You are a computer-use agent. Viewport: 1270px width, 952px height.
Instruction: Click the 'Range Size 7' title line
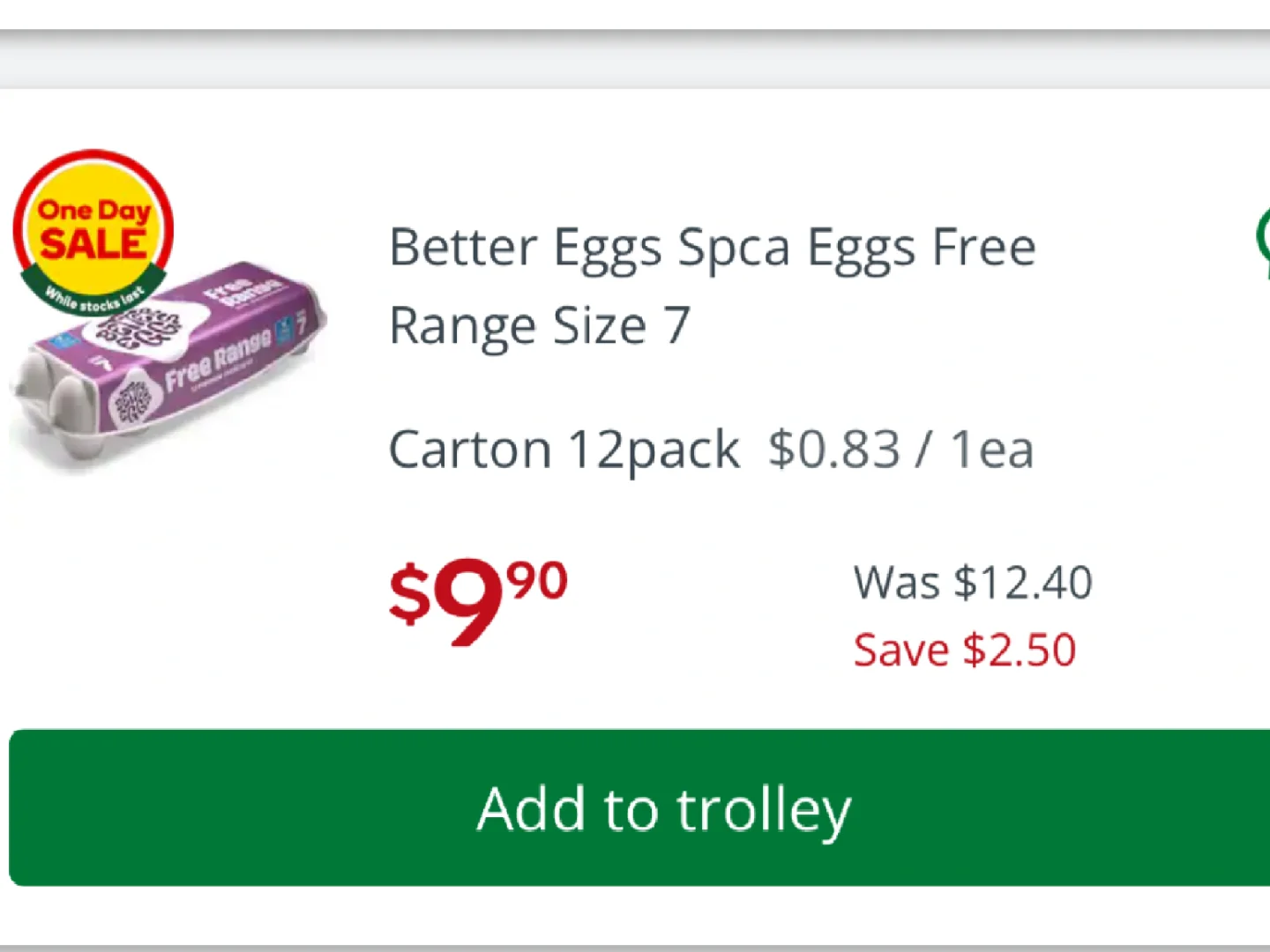click(x=539, y=325)
